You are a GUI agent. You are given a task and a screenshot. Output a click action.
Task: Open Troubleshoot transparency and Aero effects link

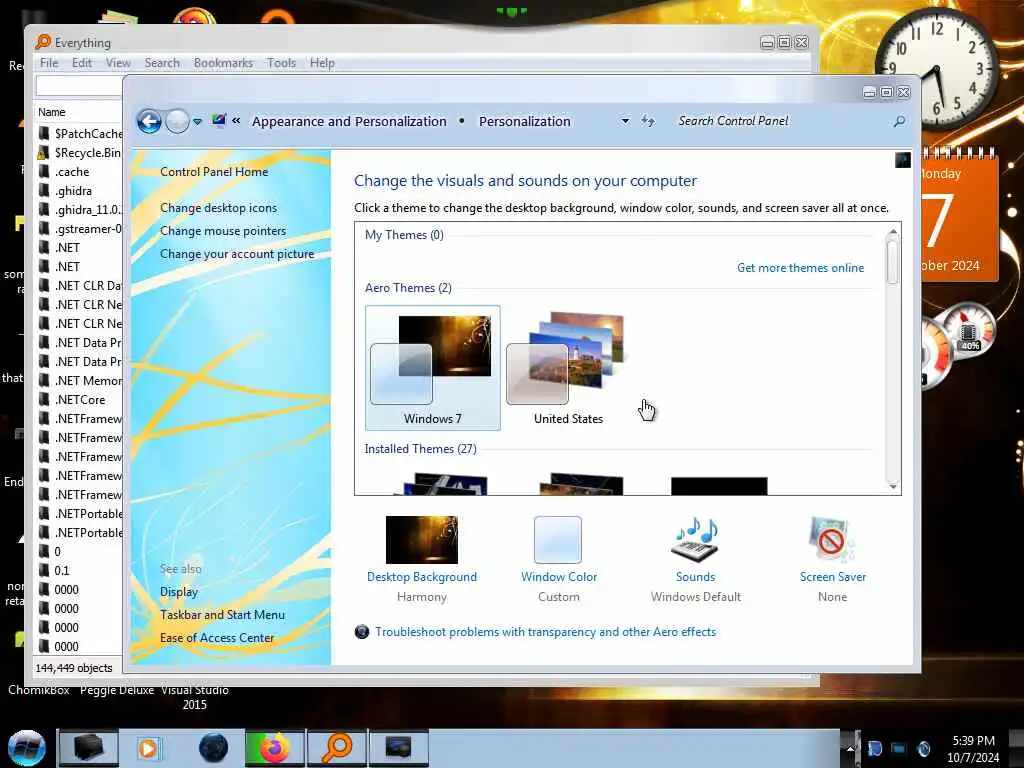pos(545,632)
